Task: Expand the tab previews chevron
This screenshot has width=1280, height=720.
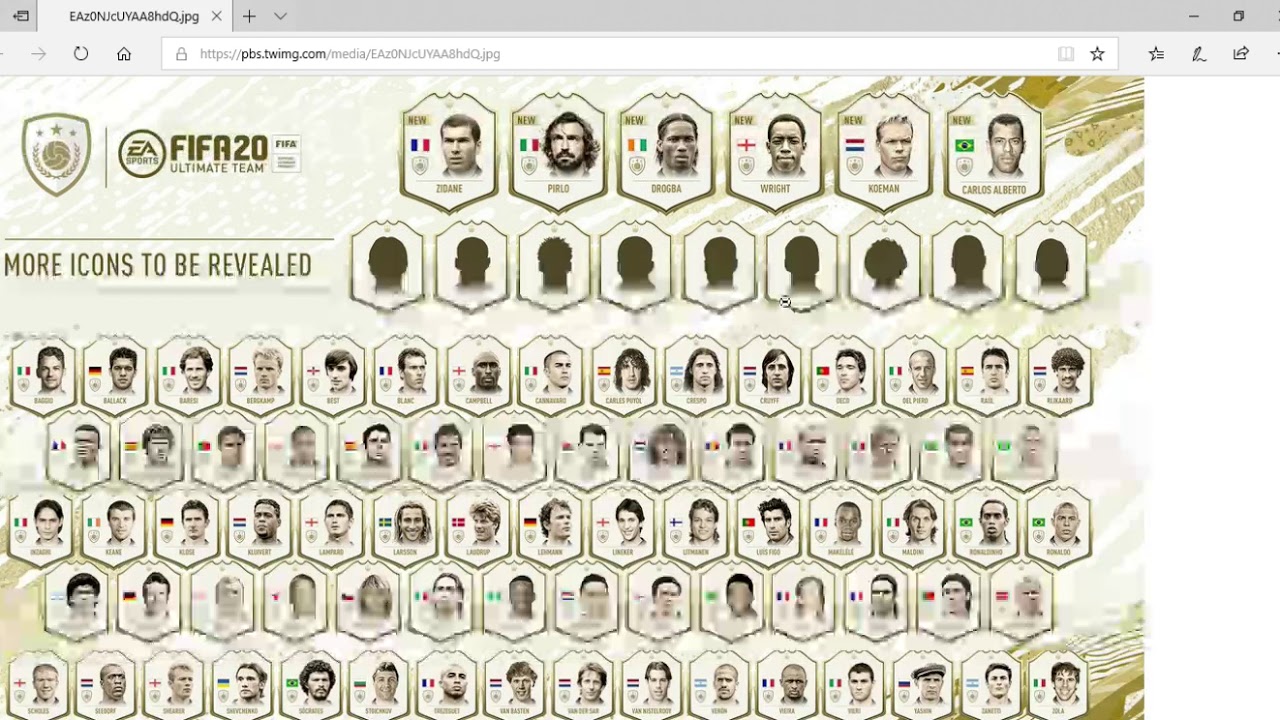Action: point(281,16)
